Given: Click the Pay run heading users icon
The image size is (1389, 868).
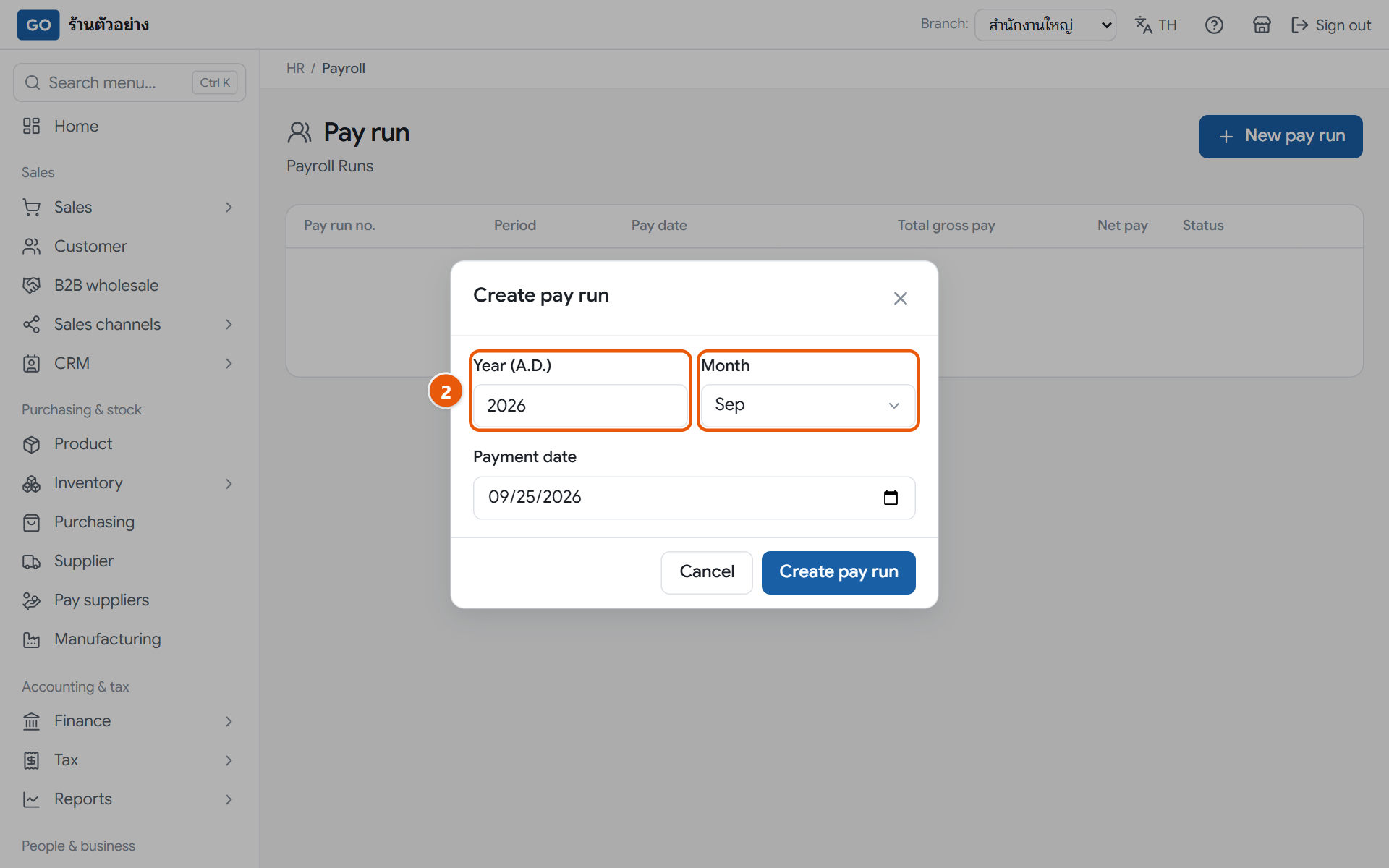Looking at the screenshot, I should (300, 132).
